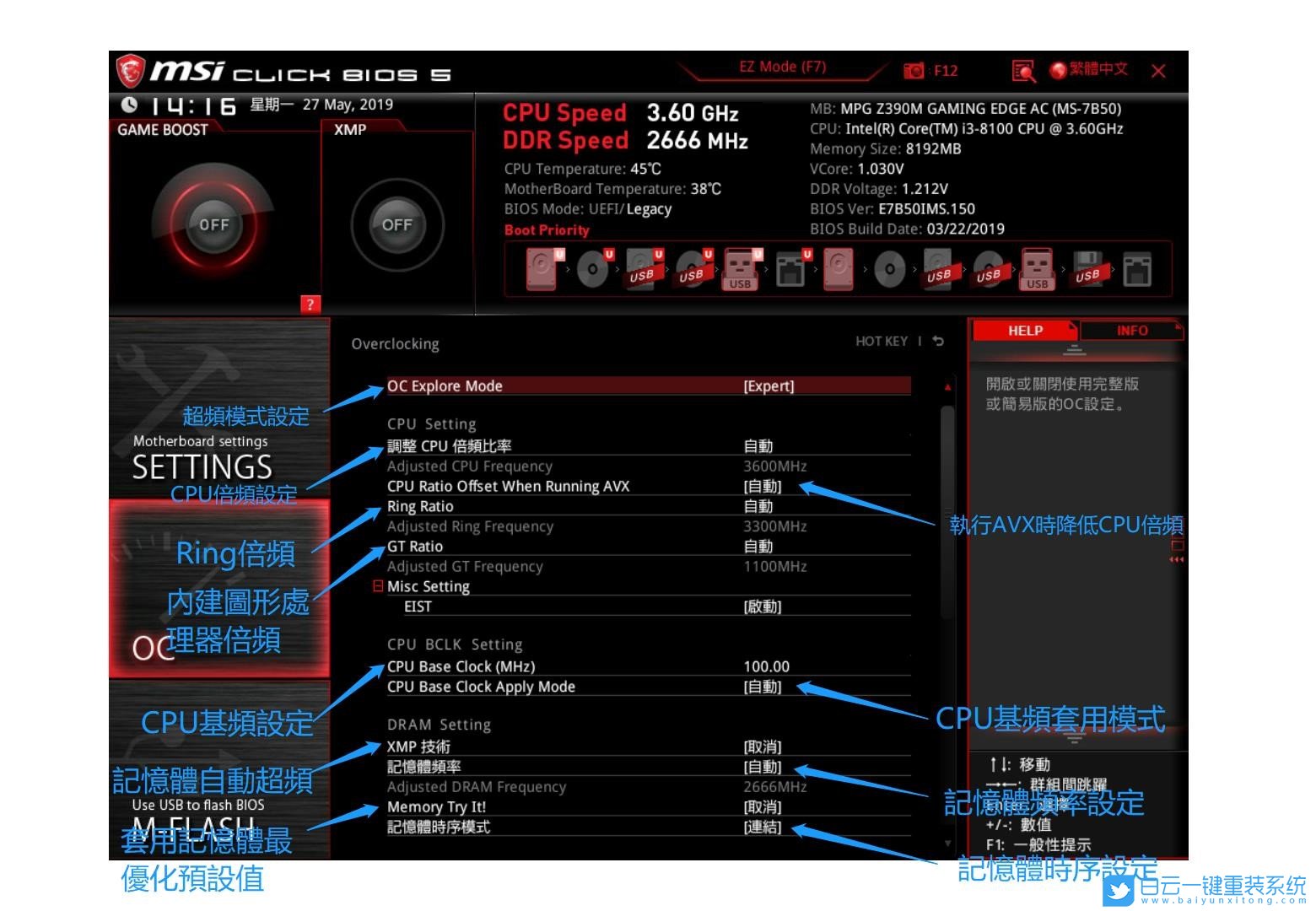Click the USB floppy boot device icon

[x=1087, y=269]
